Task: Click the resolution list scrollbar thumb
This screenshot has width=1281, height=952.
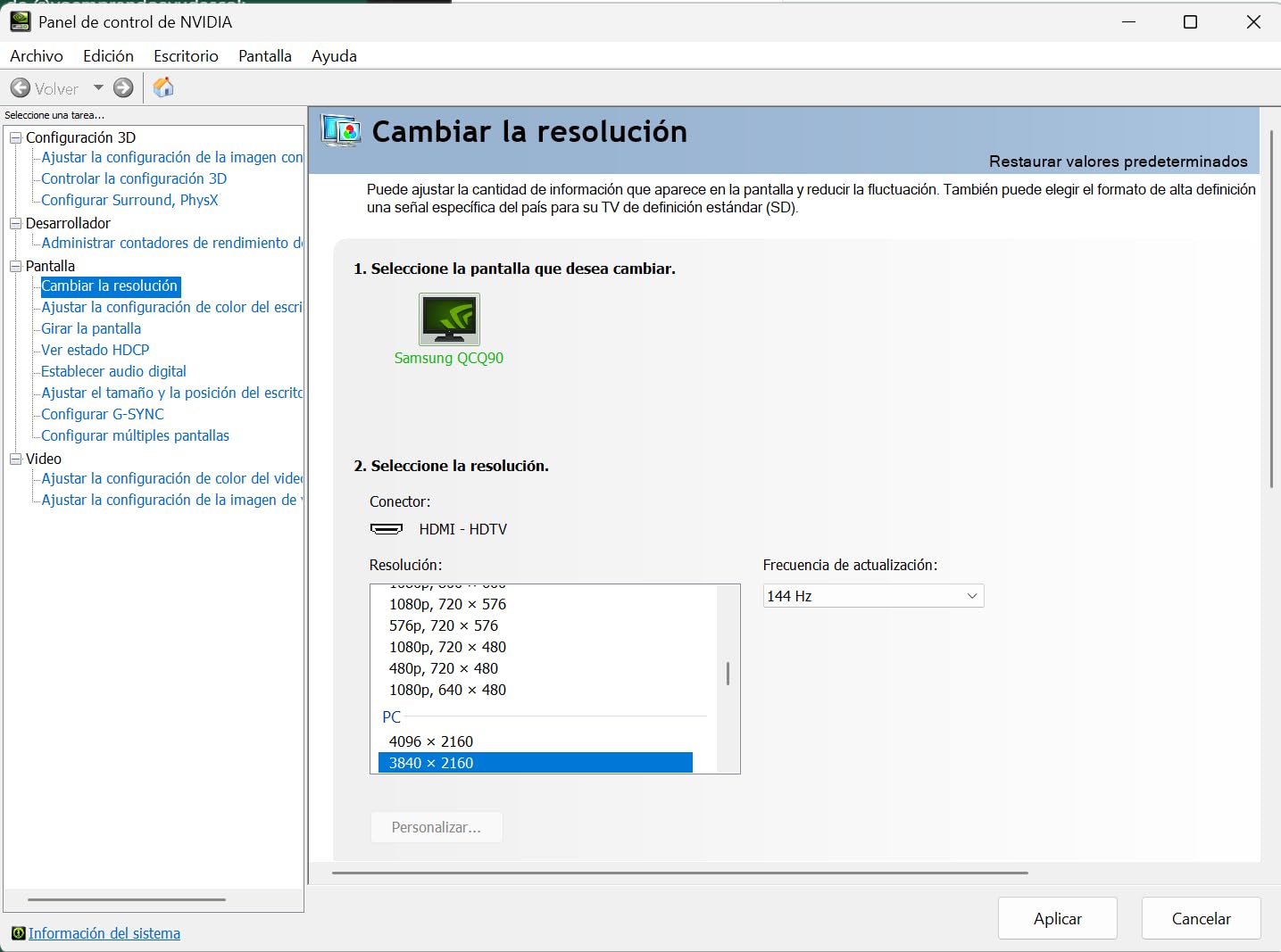Action: pyautogui.click(x=728, y=674)
